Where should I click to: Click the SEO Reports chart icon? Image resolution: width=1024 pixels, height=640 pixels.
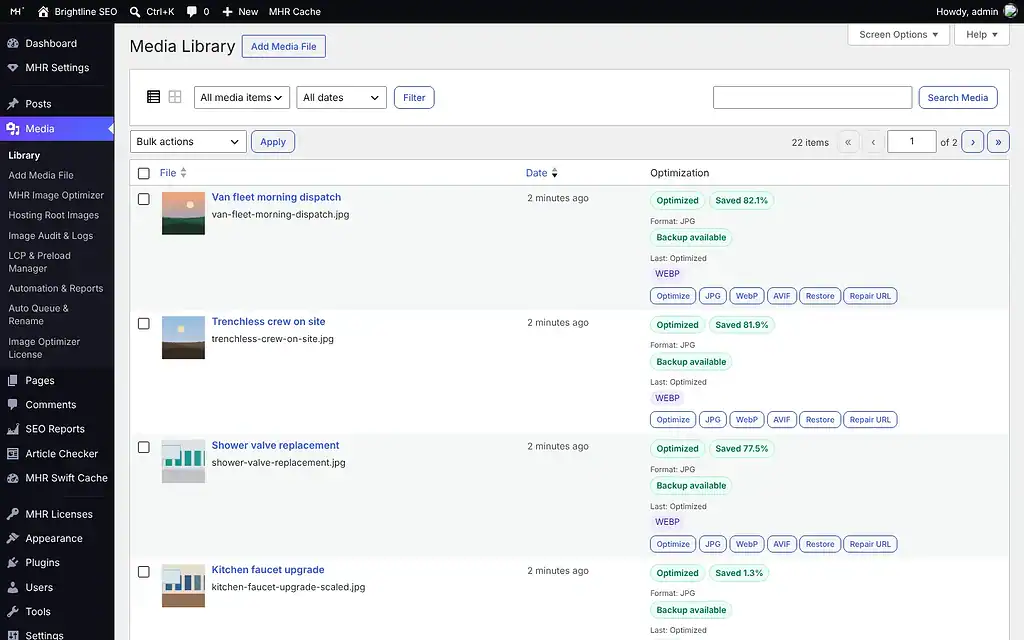12,429
